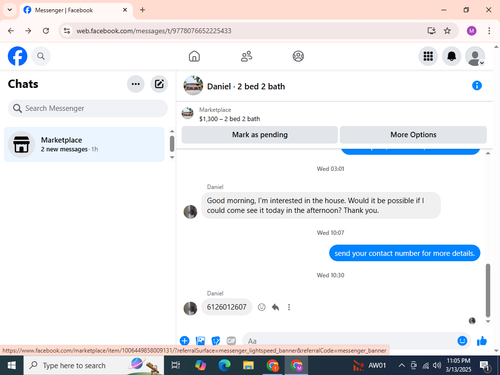Click the Mark as pending button
The width and height of the screenshot is (500, 375).
pos(260,135)
